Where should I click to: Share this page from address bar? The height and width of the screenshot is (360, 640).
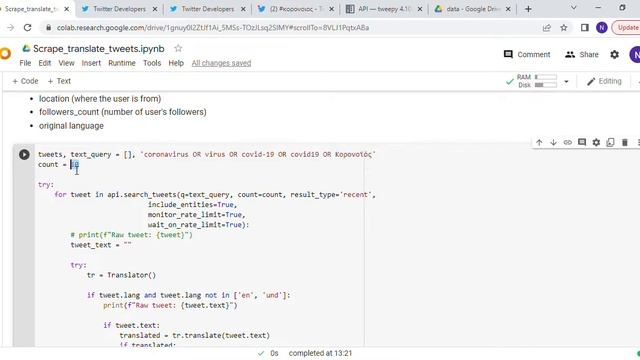tap(547, 28)
